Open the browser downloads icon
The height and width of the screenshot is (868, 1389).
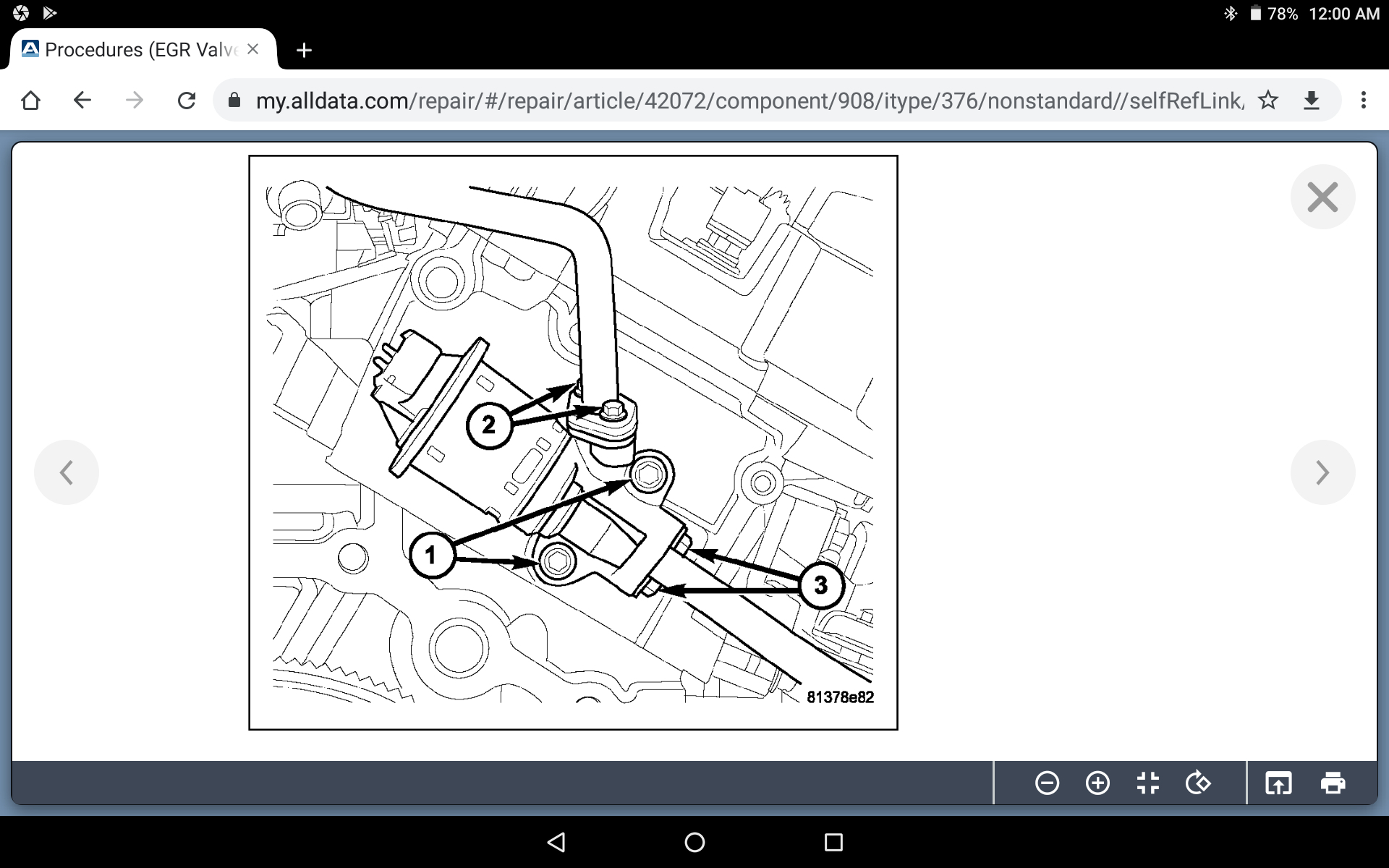1312,100
